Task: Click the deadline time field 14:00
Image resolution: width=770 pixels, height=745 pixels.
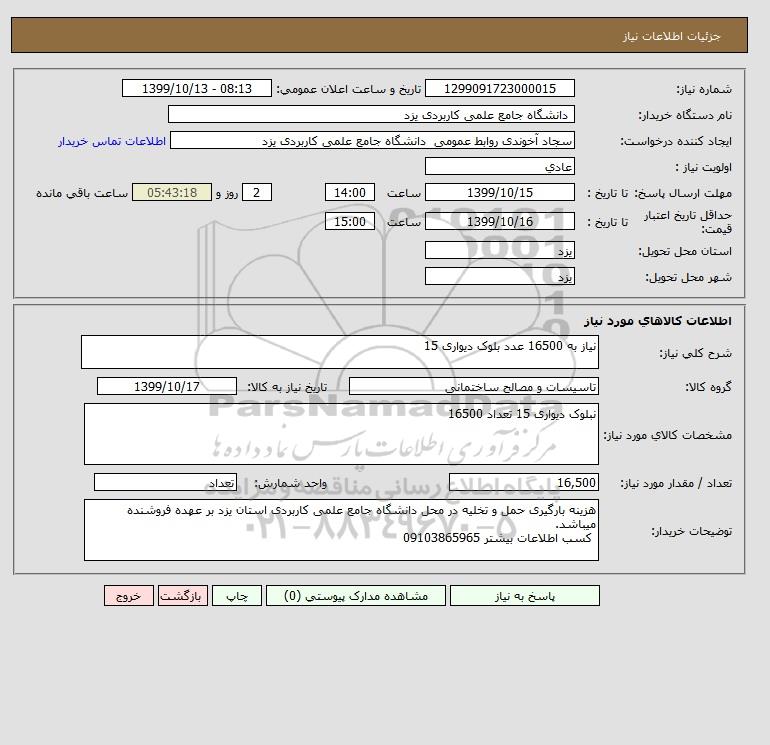Action: (350, 193)
